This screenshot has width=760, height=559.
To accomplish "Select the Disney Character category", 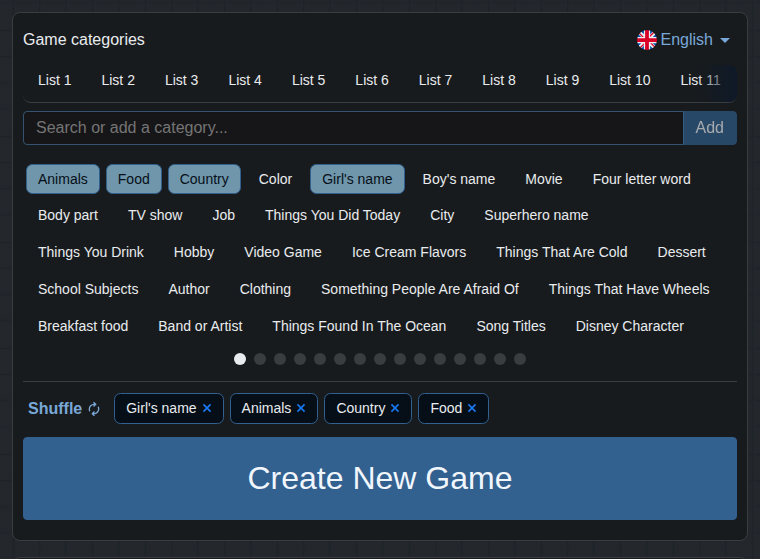I will (x=630, y=326).
